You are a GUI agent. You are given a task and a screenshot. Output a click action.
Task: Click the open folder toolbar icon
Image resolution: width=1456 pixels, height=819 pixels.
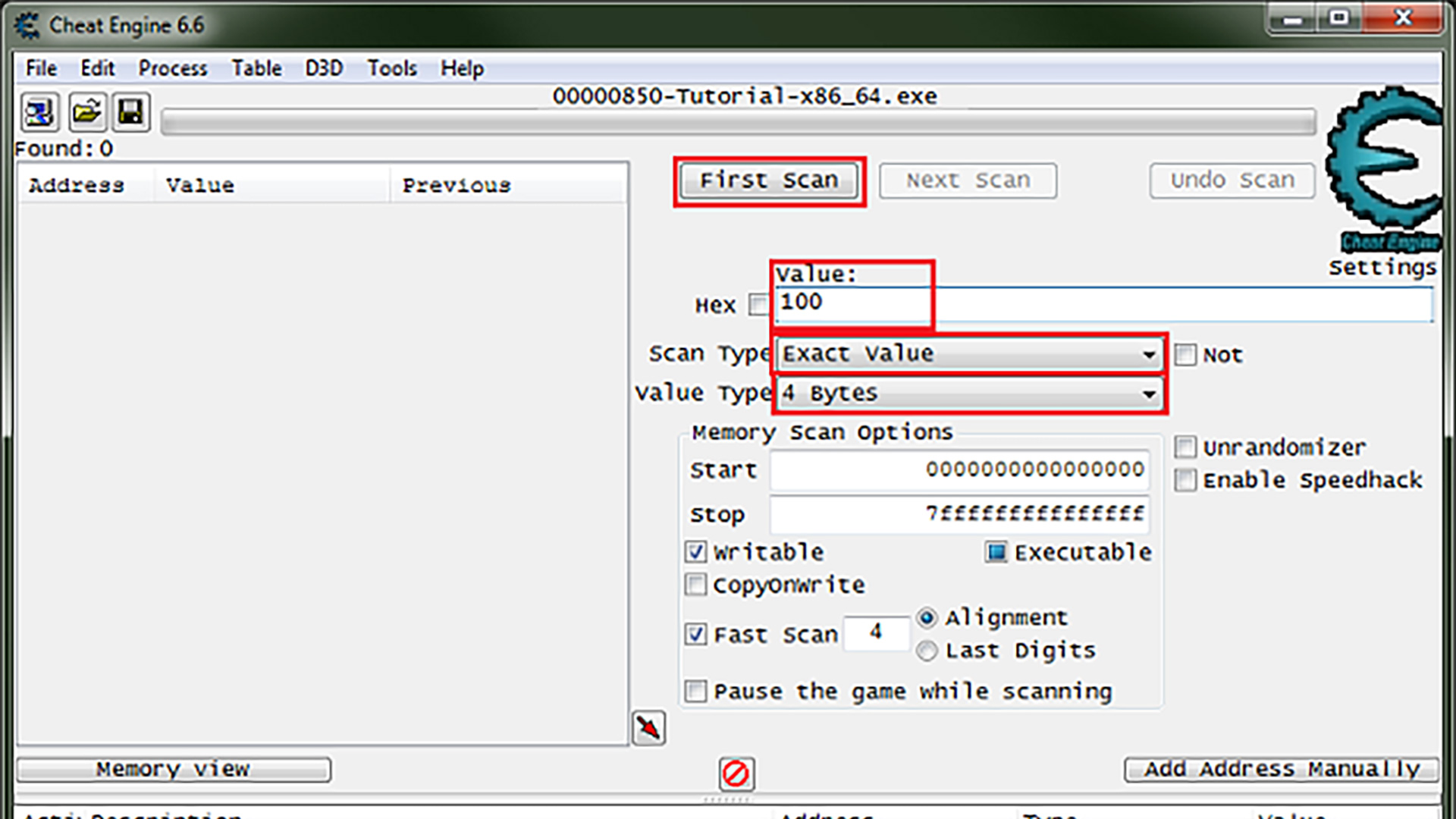click(x=86, y=114)
